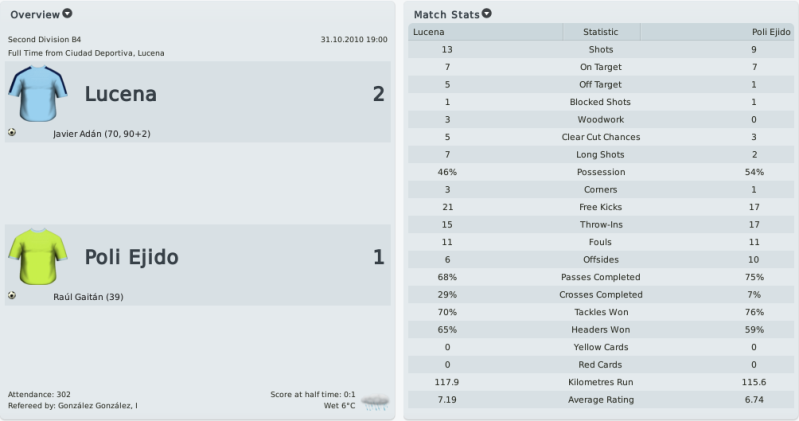Click the Lucena team name link
This screenshot has width=799, height=421.
[121, 94]
